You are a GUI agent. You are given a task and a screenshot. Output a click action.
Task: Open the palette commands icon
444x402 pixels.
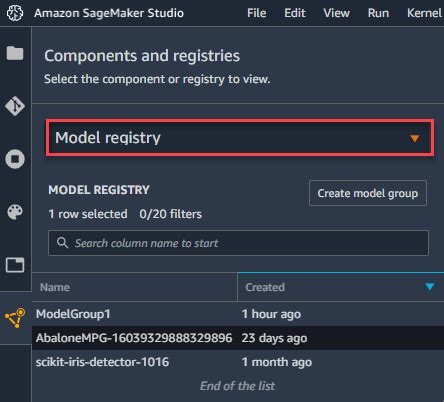click(x=15, y=212)
